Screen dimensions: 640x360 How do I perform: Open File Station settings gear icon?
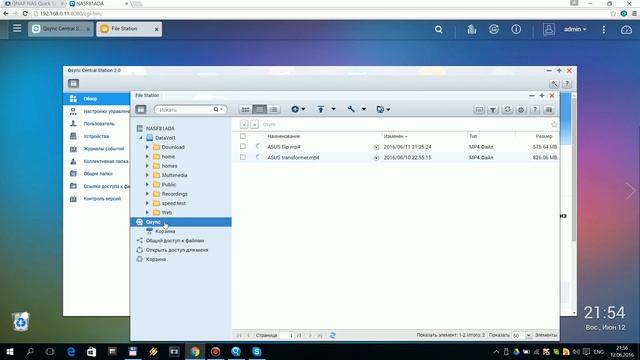point(521,110)
